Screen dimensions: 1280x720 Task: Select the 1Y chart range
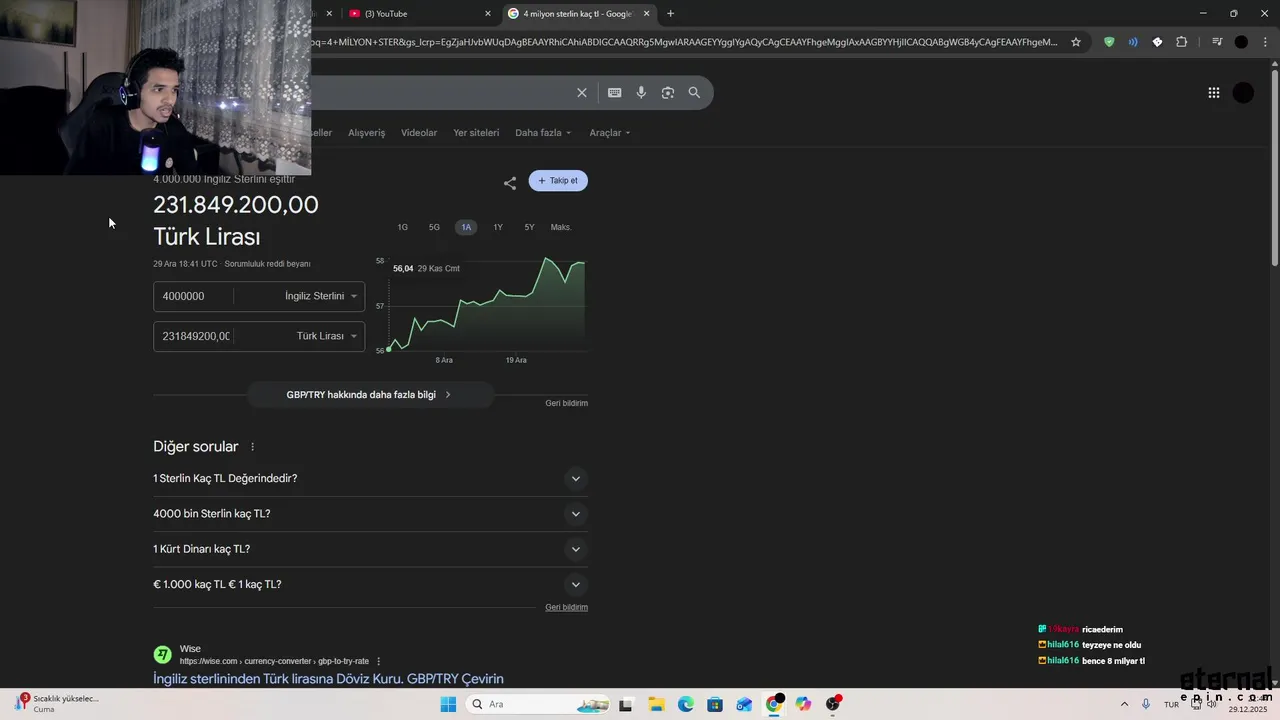(x=498, y=227)
